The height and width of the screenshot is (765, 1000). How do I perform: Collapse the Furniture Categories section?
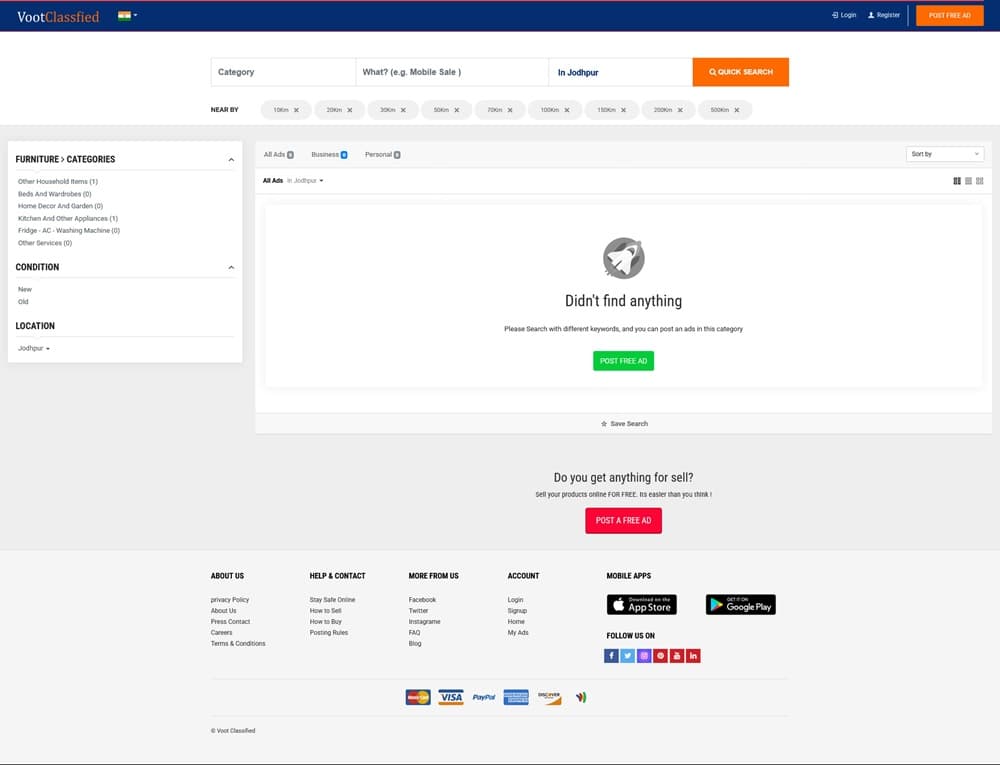click(x=231, y=160)
